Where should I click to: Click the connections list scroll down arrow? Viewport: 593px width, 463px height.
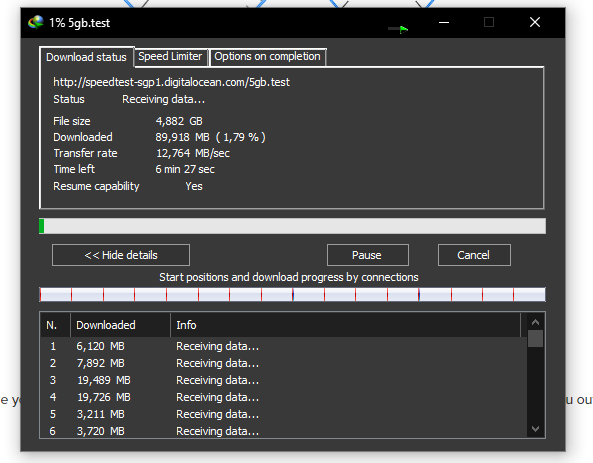coord(535,429)
